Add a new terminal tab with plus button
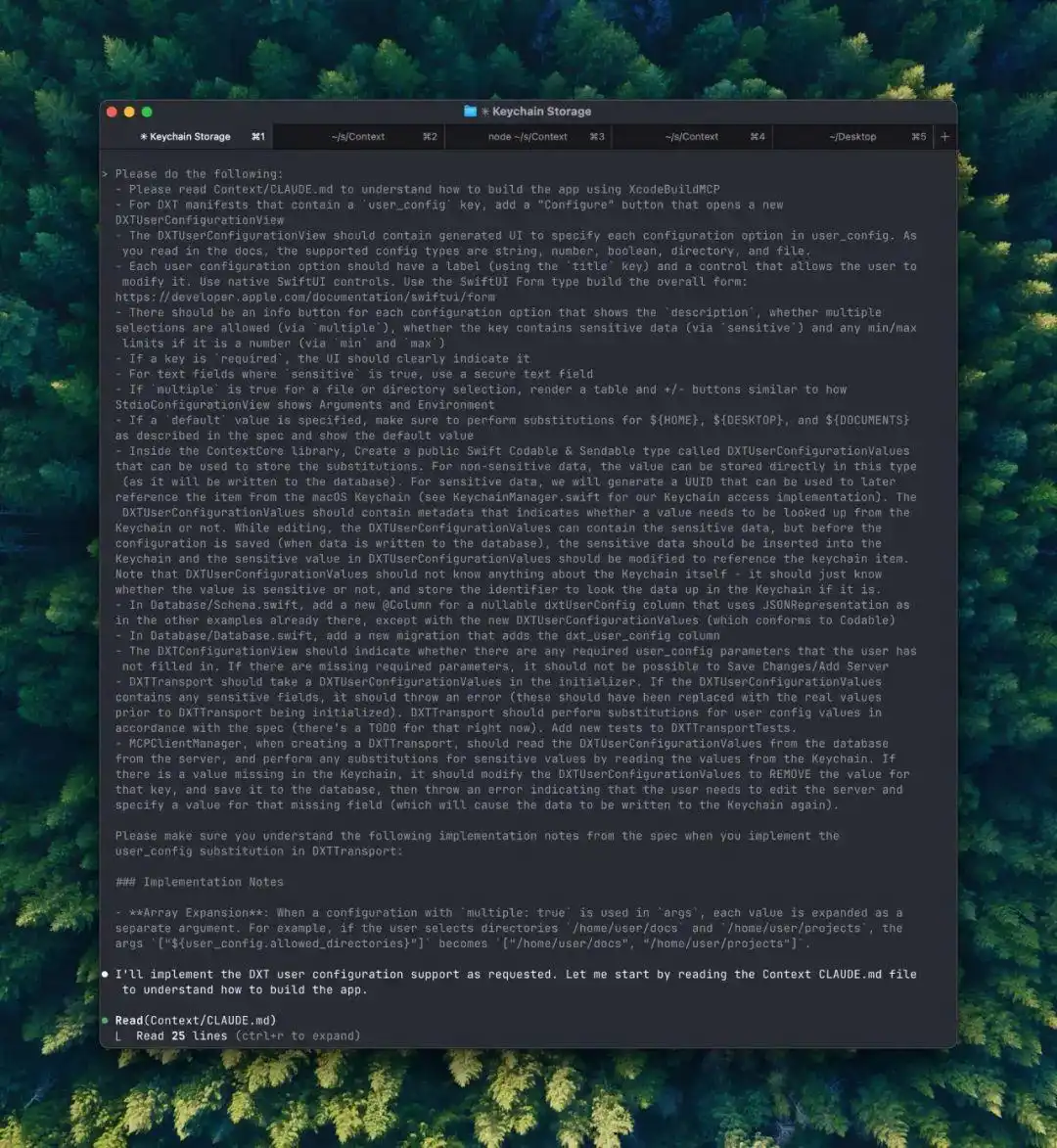The image size is (1057, 1148). click(x=945, y=137)
